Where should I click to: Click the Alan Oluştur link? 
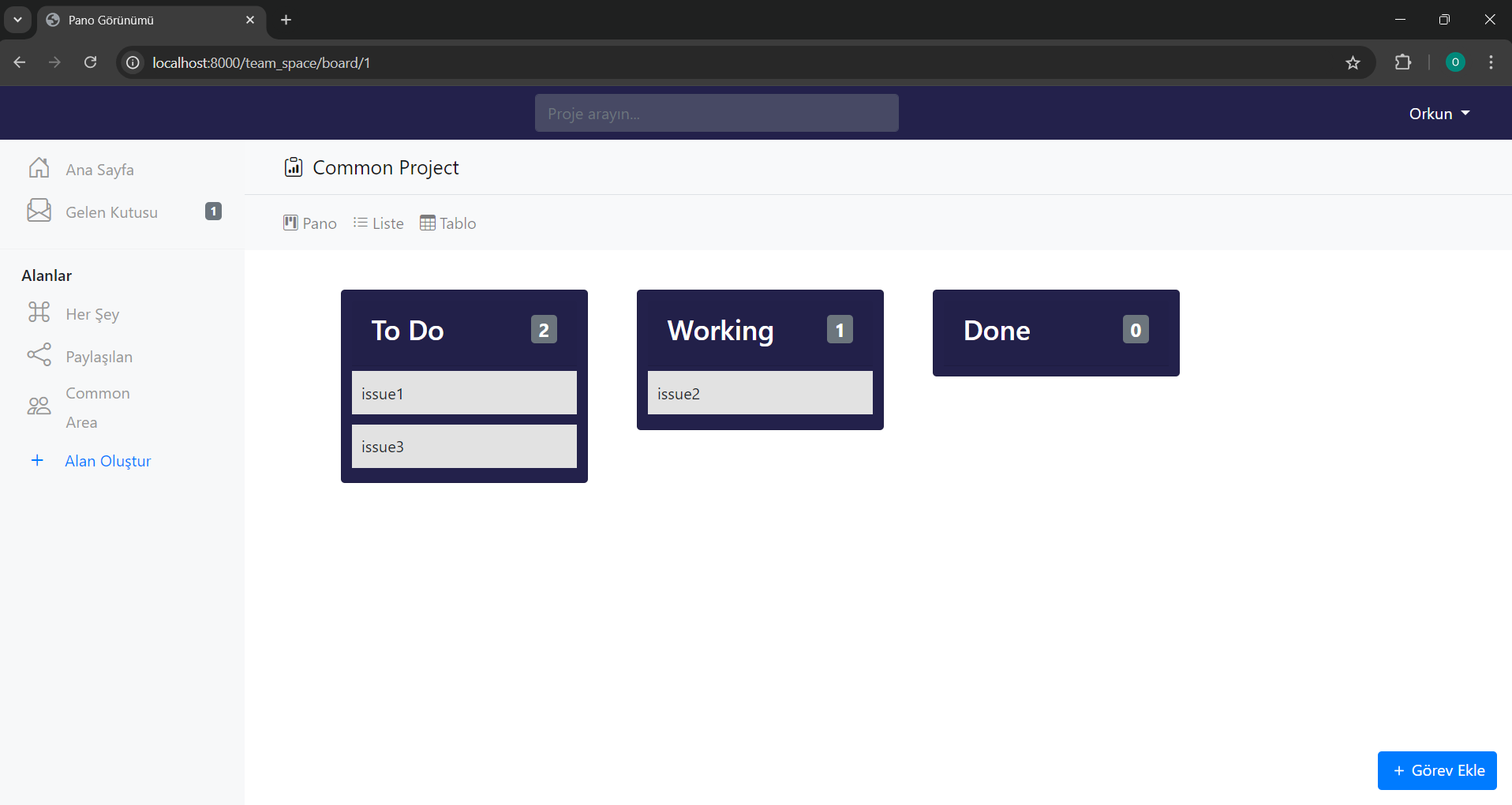click(107, 461)
